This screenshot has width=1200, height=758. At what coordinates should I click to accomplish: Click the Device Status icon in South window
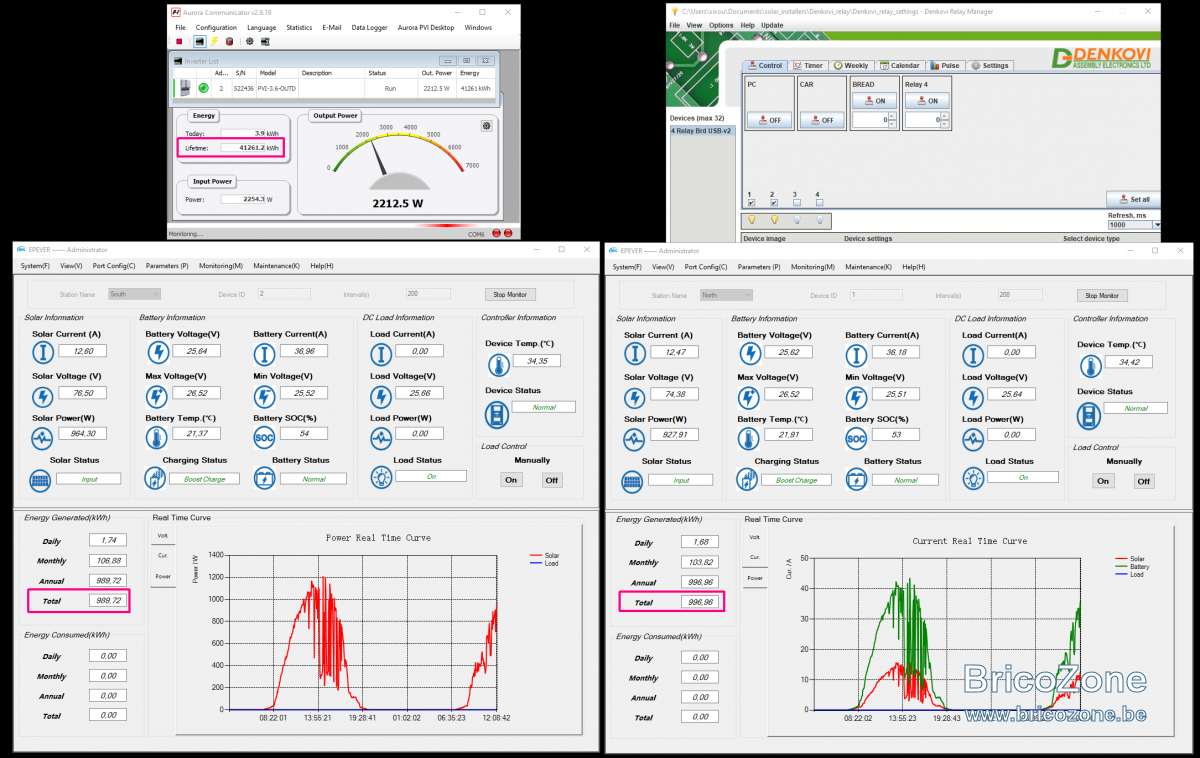(496, 413)
